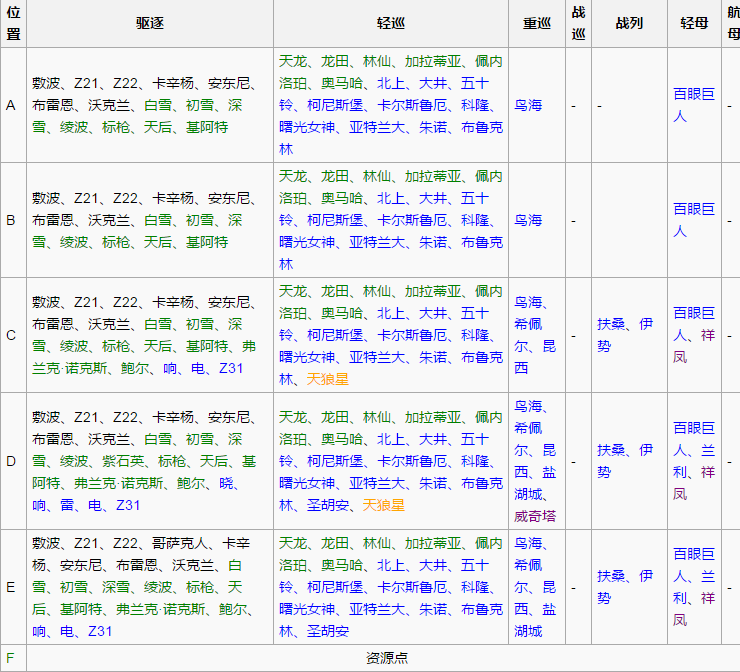Select the position cell labeled D
This screenshot has height=672, width=740.
click(13, 461)
